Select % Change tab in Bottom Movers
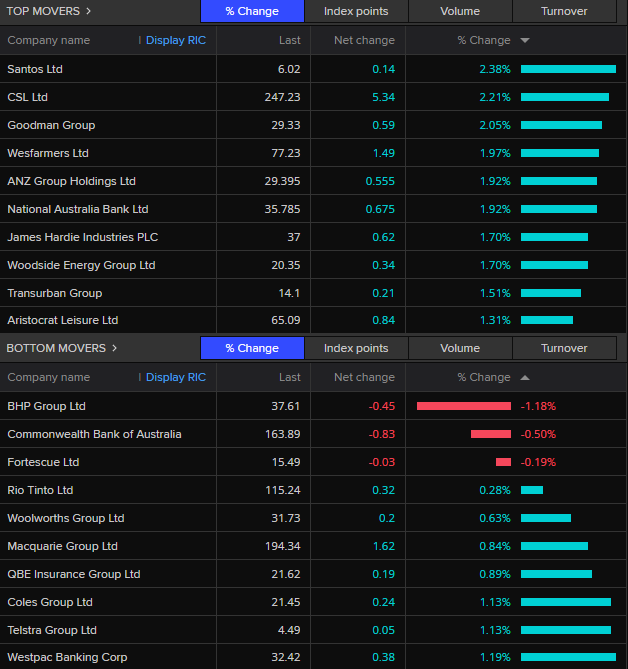 point(252,348)
